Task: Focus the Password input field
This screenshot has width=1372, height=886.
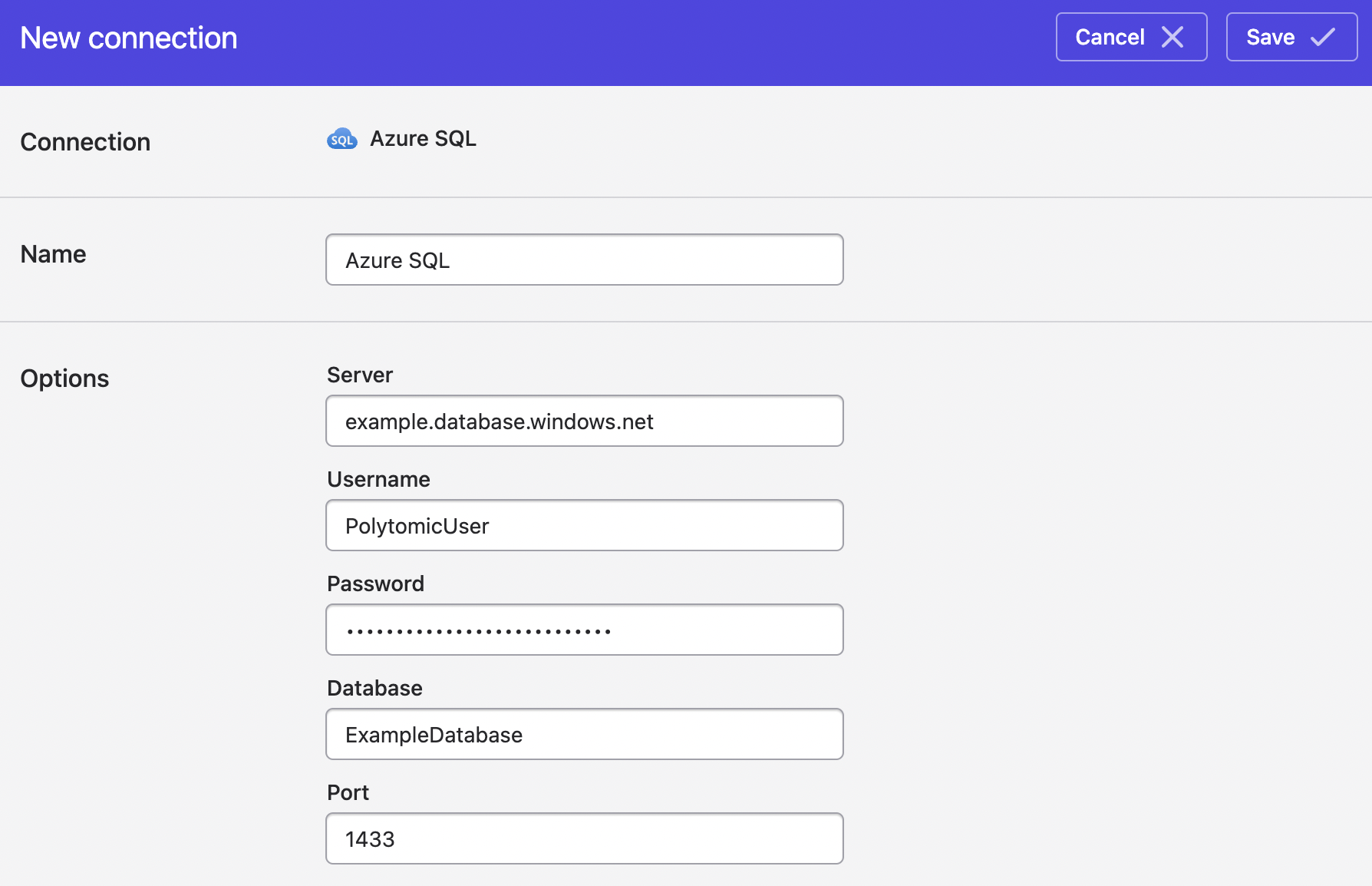Action: pos(585,630)
